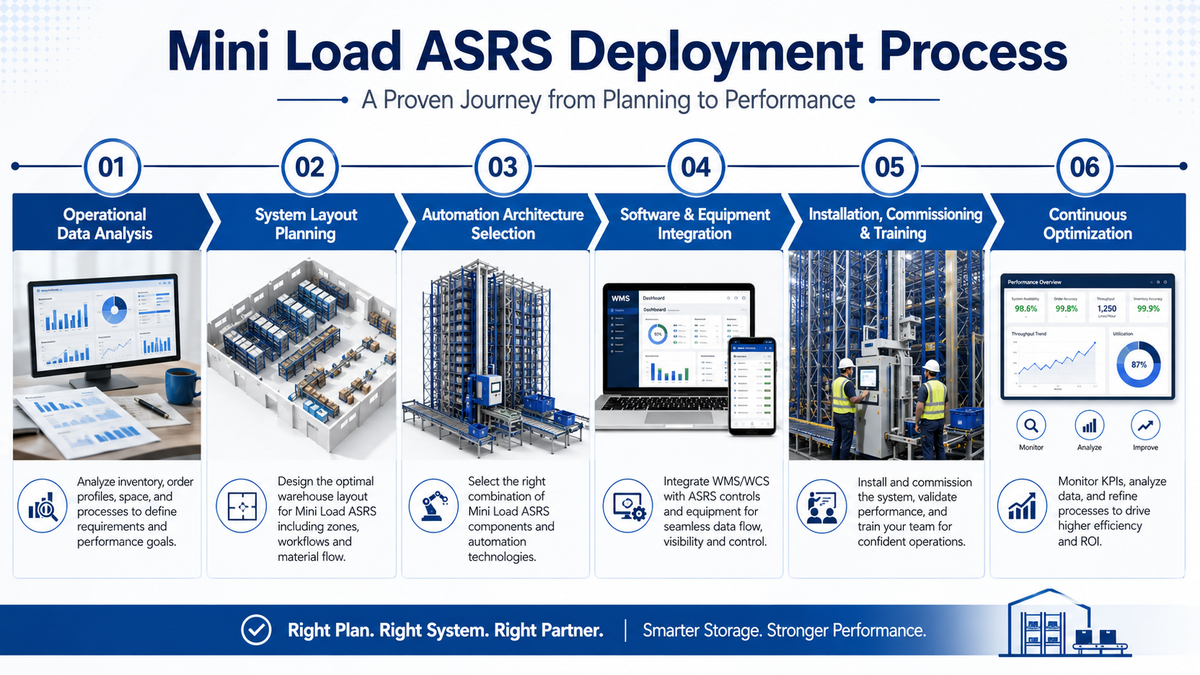1200x675 pixels.
Task: Click the smartphone app screen image
Action: pos(752,387)
